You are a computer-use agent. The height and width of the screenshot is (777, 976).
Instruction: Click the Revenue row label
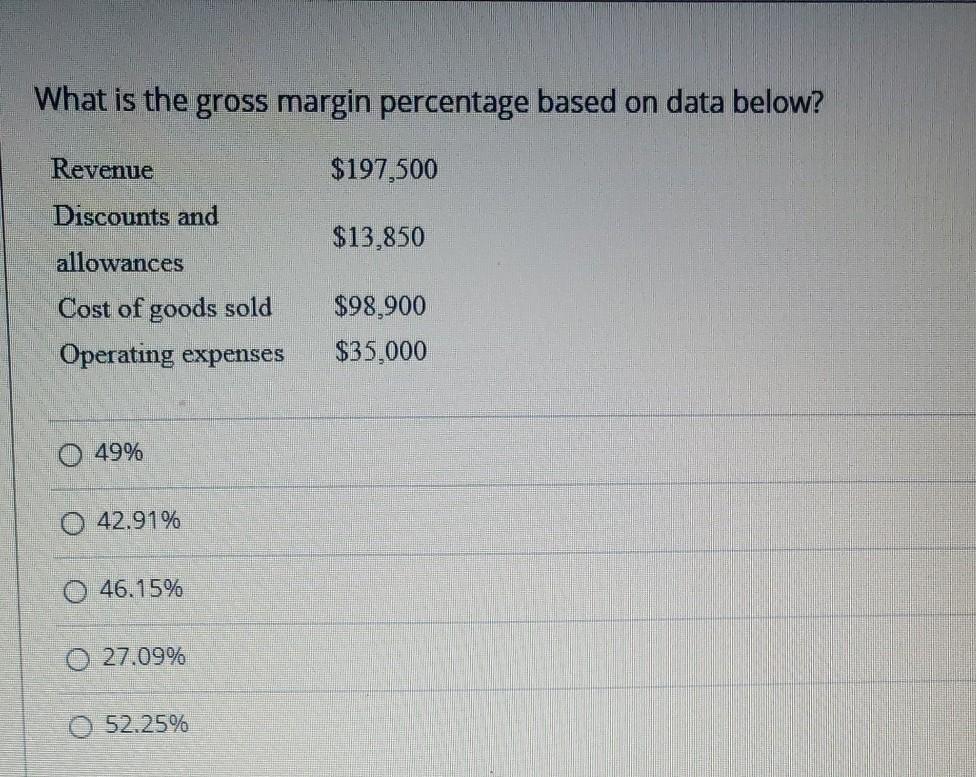103,170
